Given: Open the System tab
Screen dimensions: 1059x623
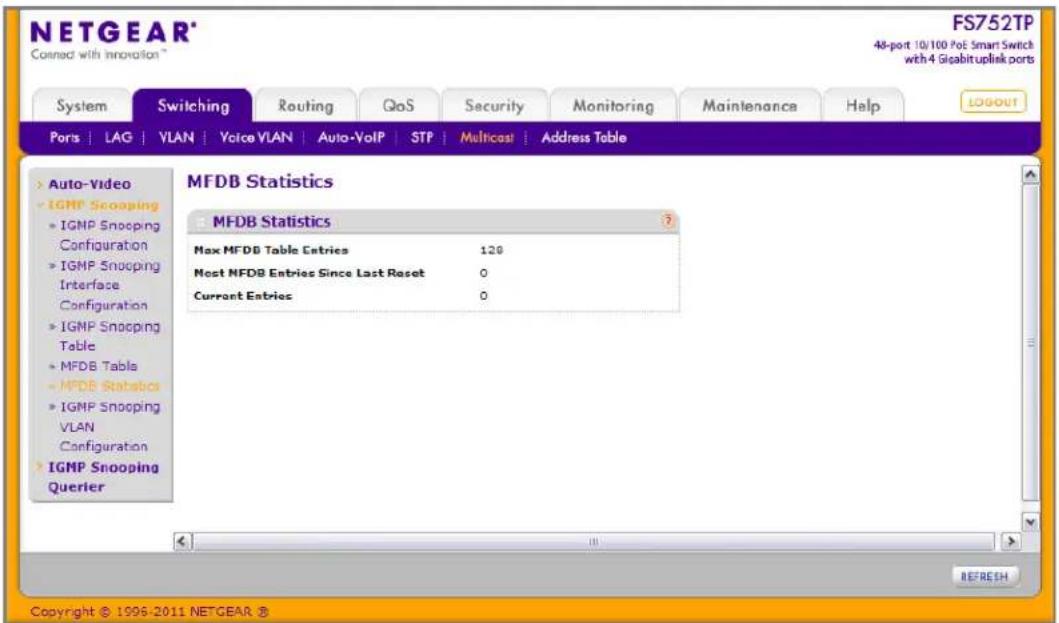Looking at the screenshot, I should tap(82, 106).
